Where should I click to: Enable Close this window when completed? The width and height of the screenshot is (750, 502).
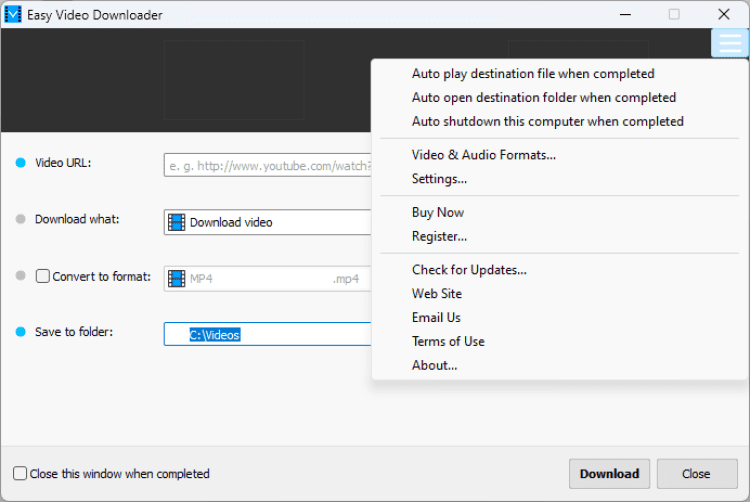coord(20,473)
